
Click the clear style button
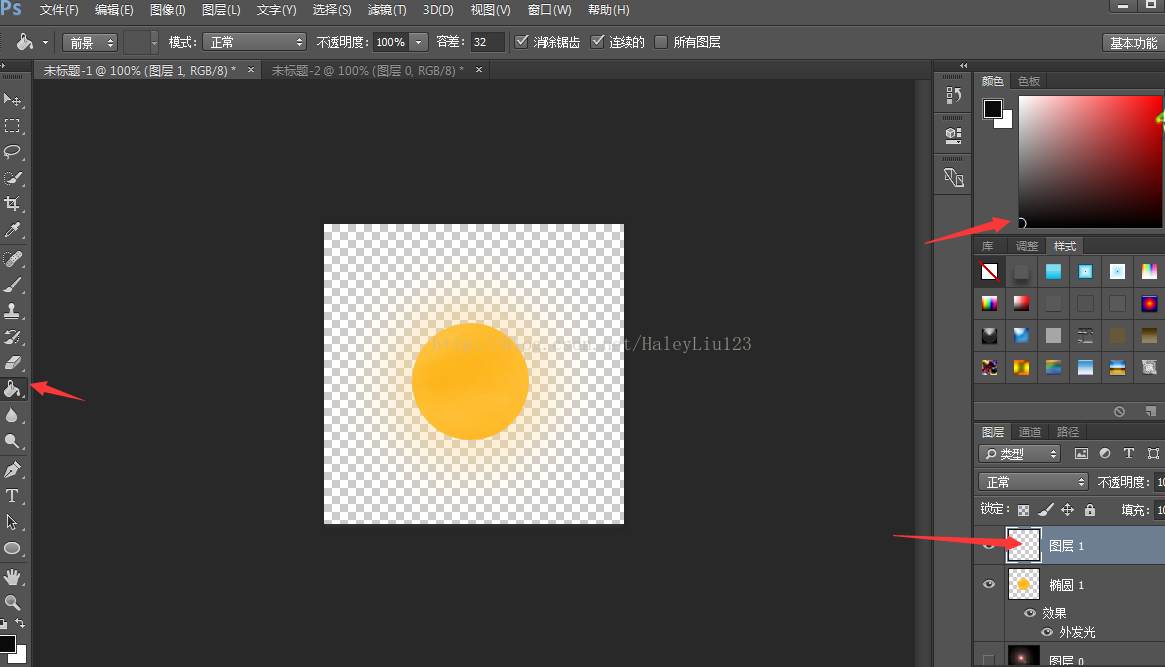coord(1119,411)
